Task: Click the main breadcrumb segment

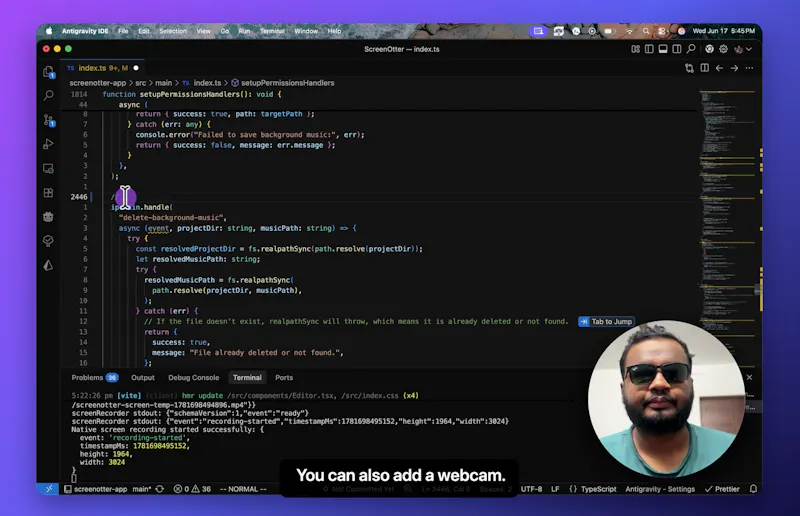Action: 163,83
